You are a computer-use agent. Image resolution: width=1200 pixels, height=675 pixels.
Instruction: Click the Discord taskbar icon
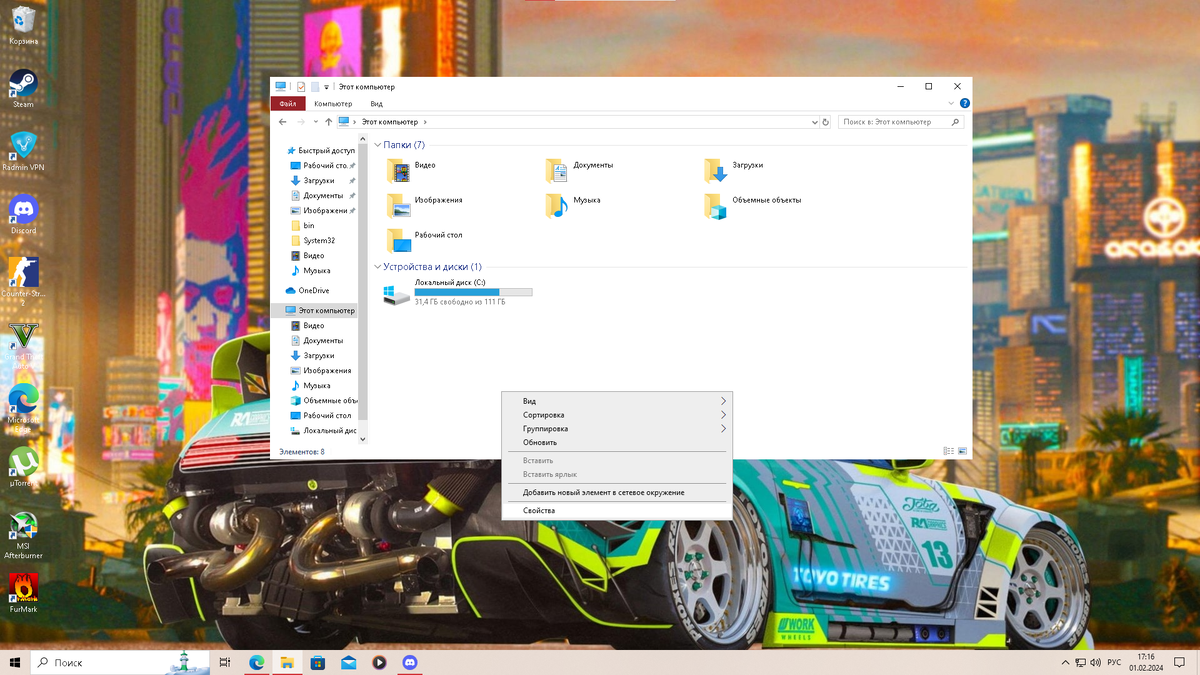[x=409, y=662]
